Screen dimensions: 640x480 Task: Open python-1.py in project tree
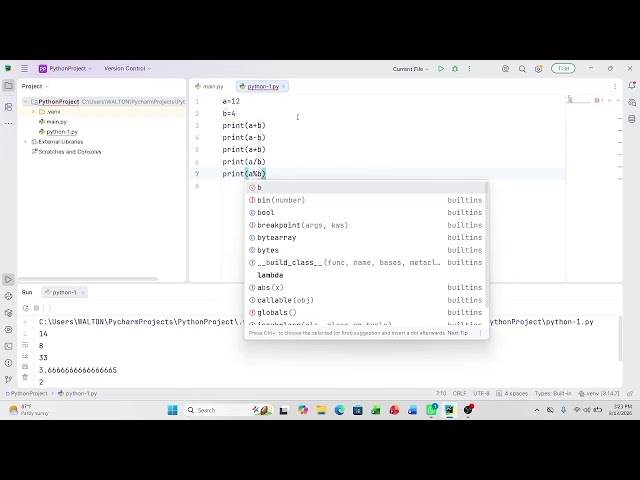pyautogui.click(x=58, y=132)
